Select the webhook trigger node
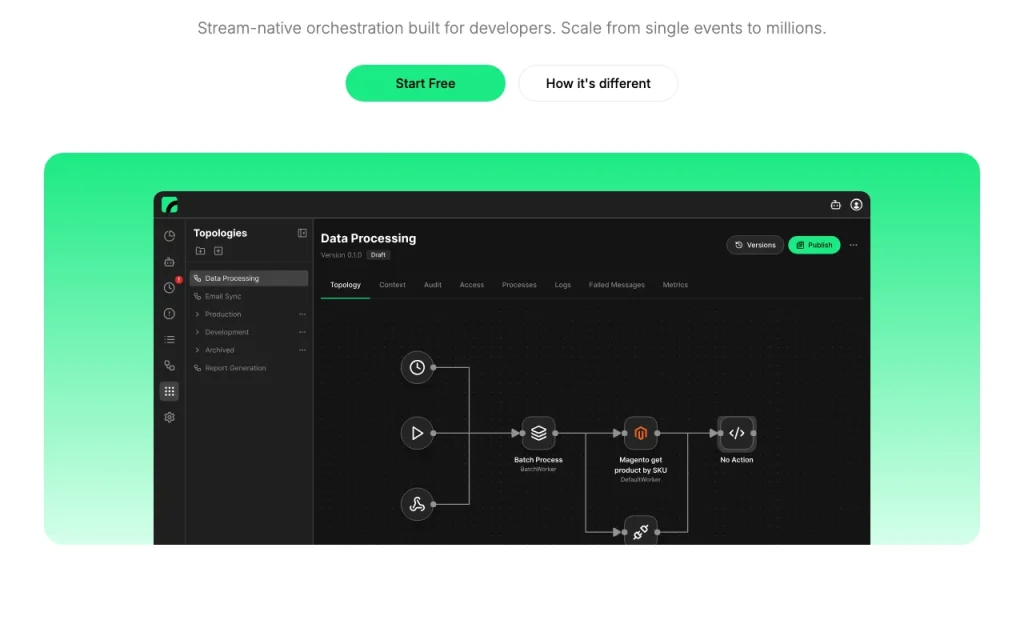1024x640 pixels. (417, 504)
